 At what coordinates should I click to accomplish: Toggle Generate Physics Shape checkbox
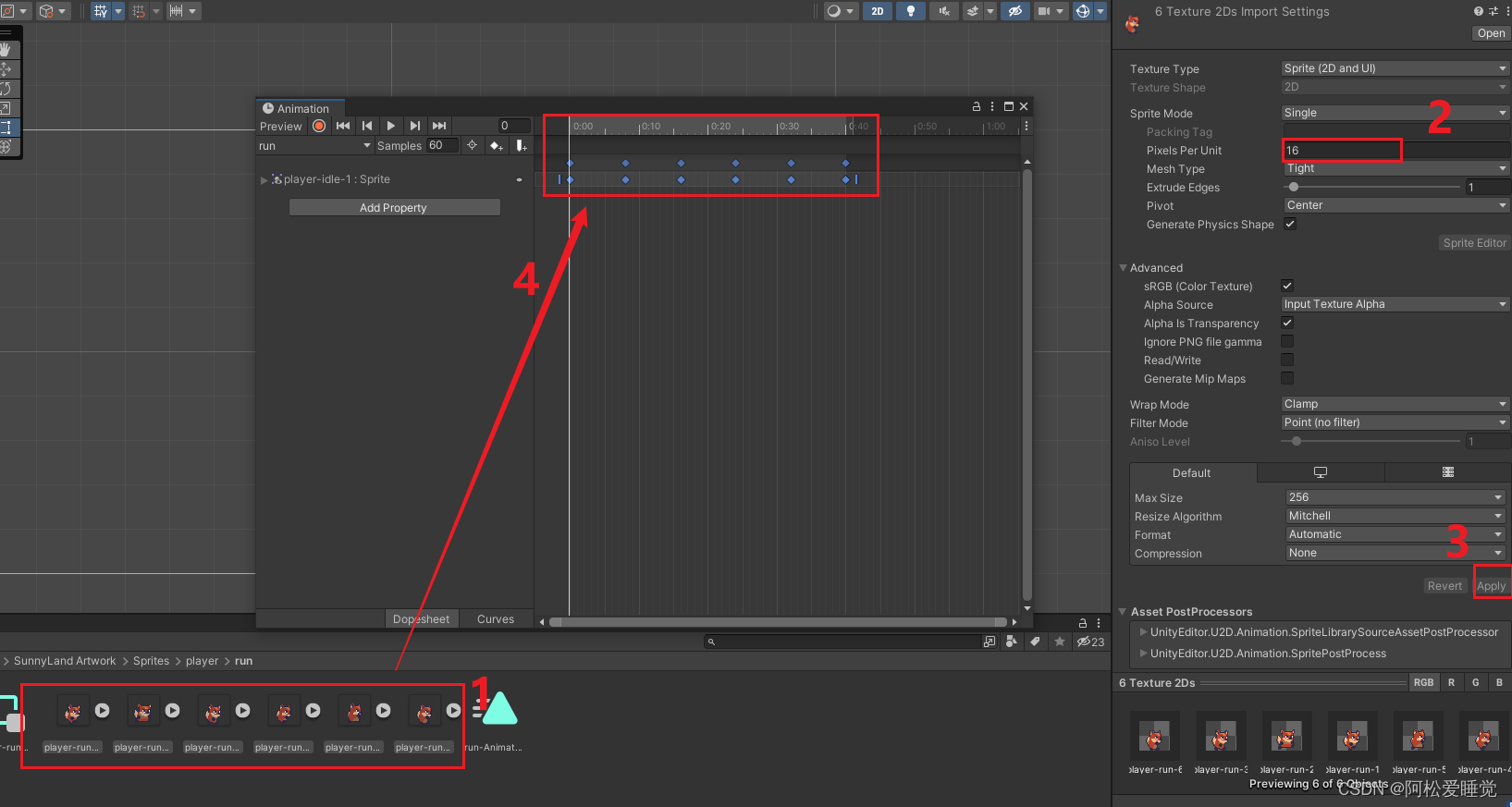1290,224
